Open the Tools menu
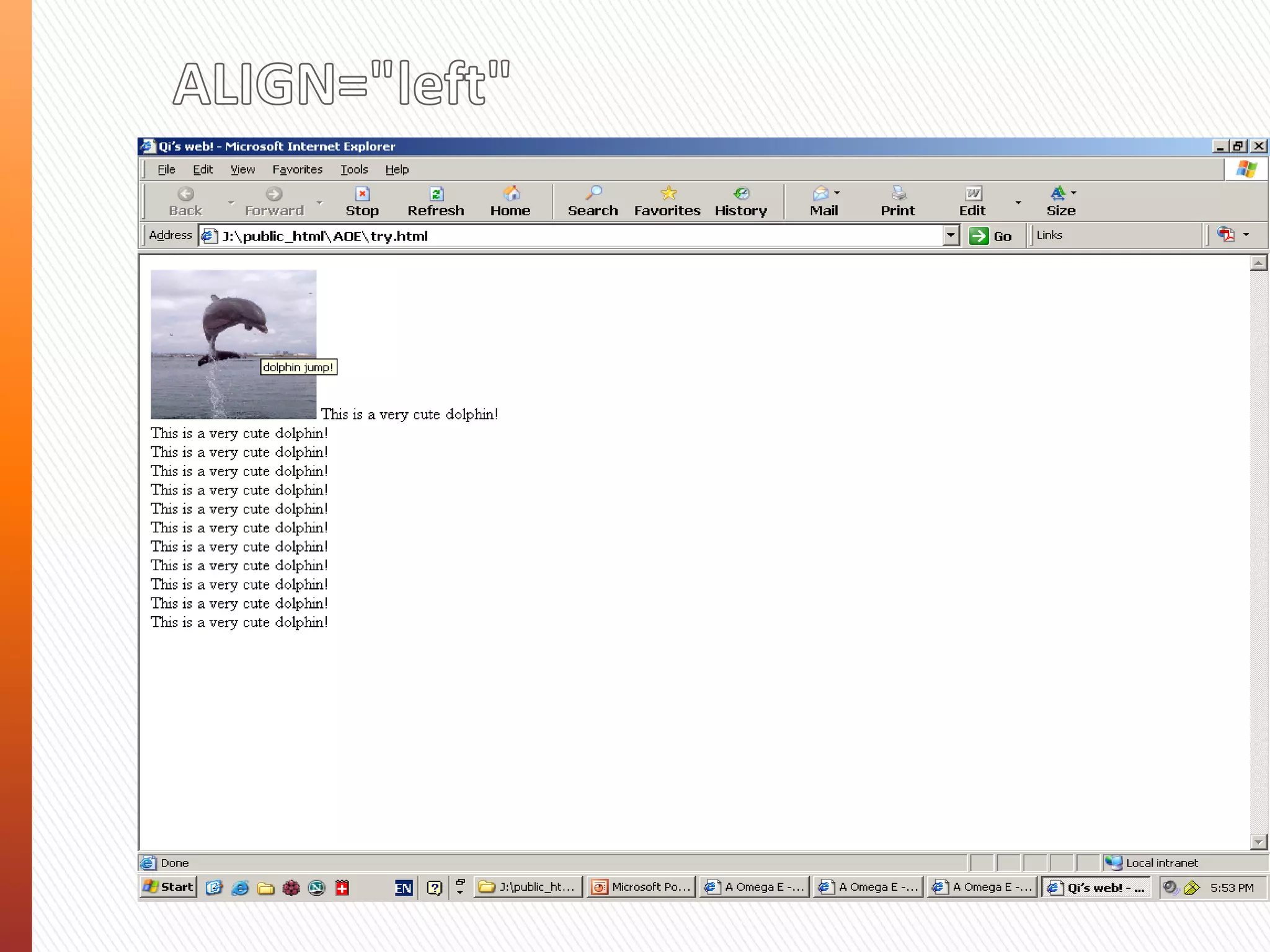The image size is (1270, 952). [x=353, y=169]
